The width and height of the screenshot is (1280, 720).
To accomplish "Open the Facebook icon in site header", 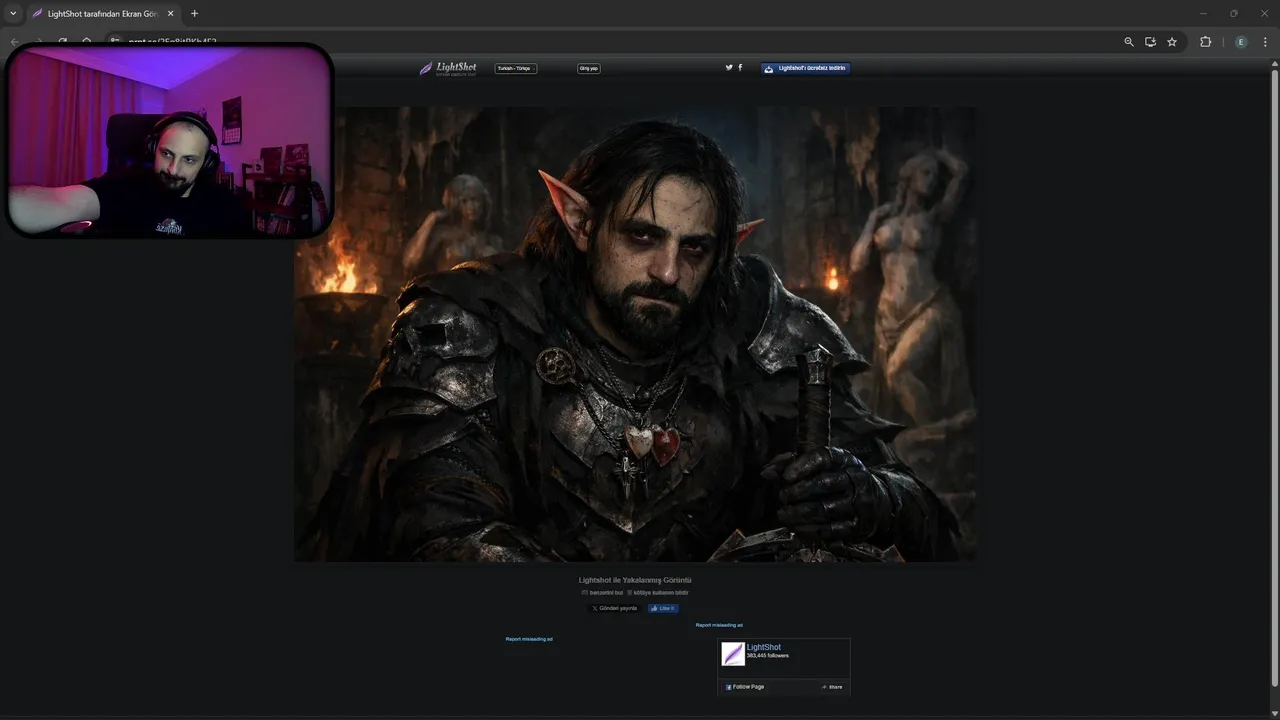I will pos(740,67).
